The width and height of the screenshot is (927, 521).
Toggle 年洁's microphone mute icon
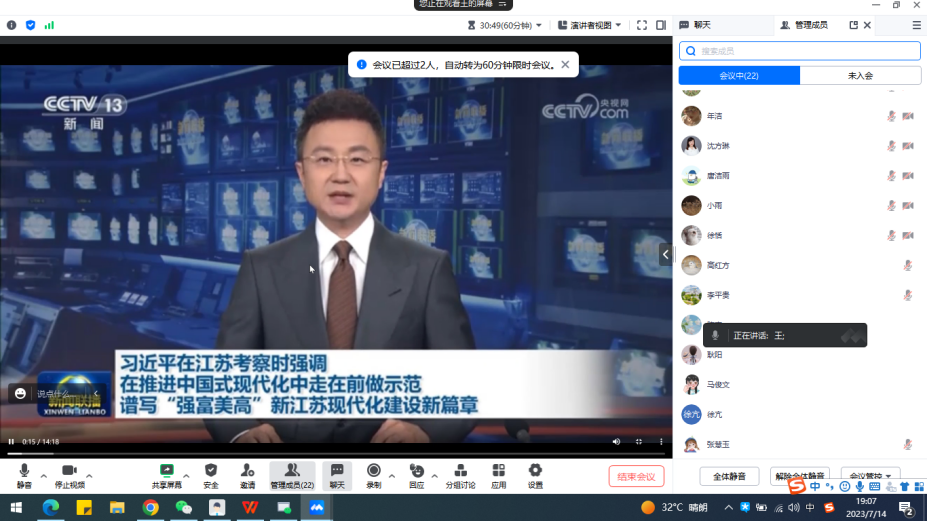(891, 116)
